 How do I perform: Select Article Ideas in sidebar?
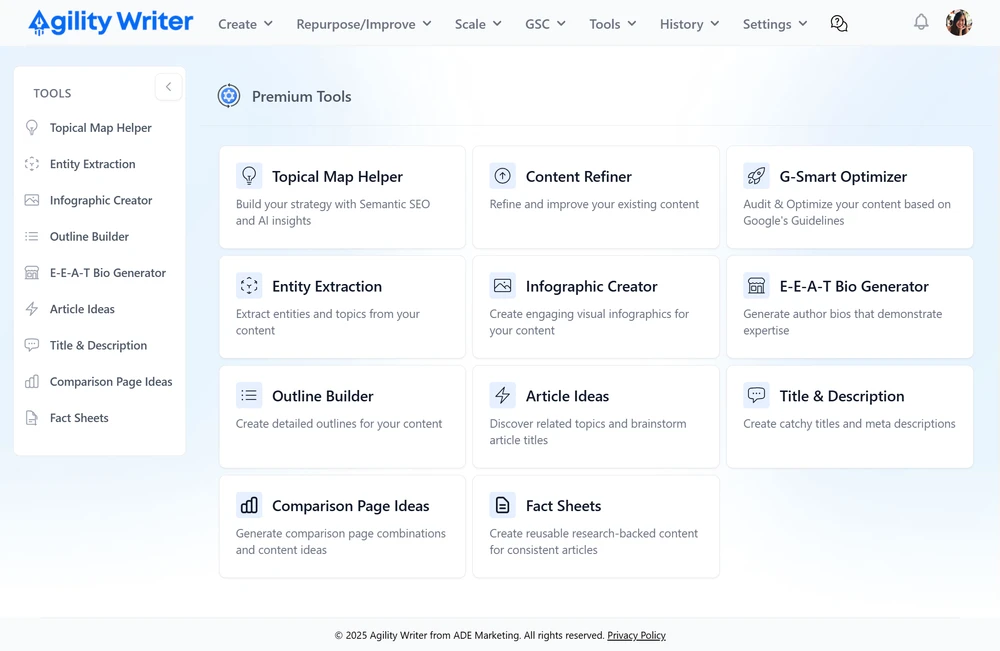[x=82, y=309]
